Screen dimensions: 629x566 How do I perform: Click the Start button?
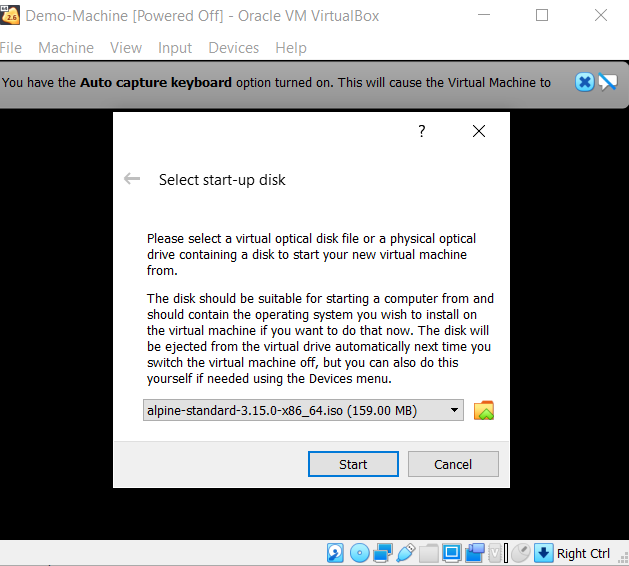pyautogui.click(x=353, y=464)
